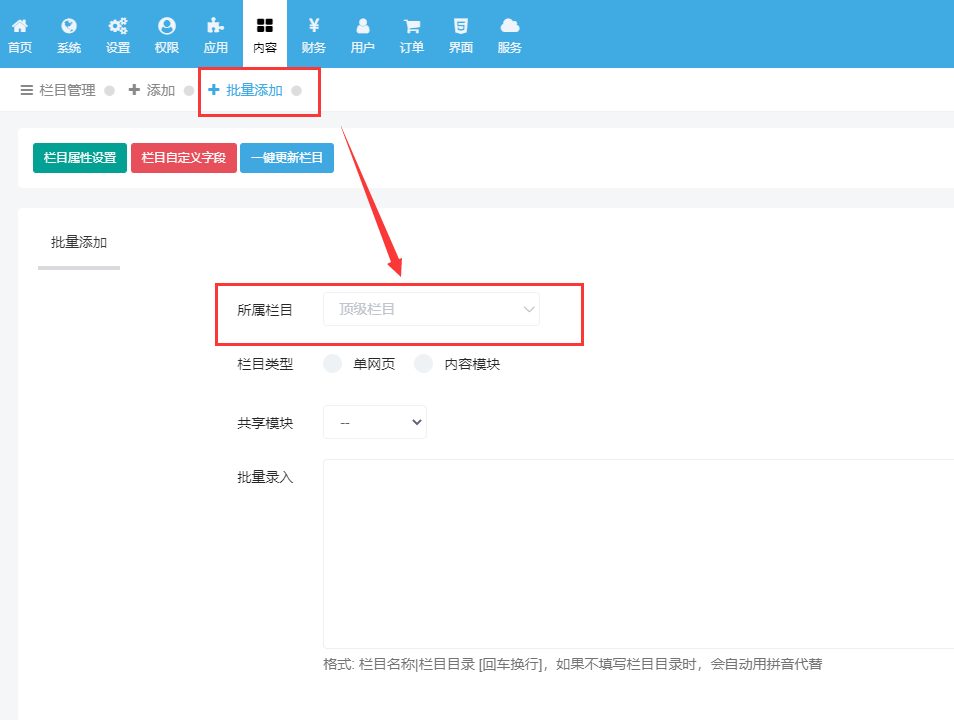
Task: Open the 系统 globe icon
Action: click(x=69, y=26)
